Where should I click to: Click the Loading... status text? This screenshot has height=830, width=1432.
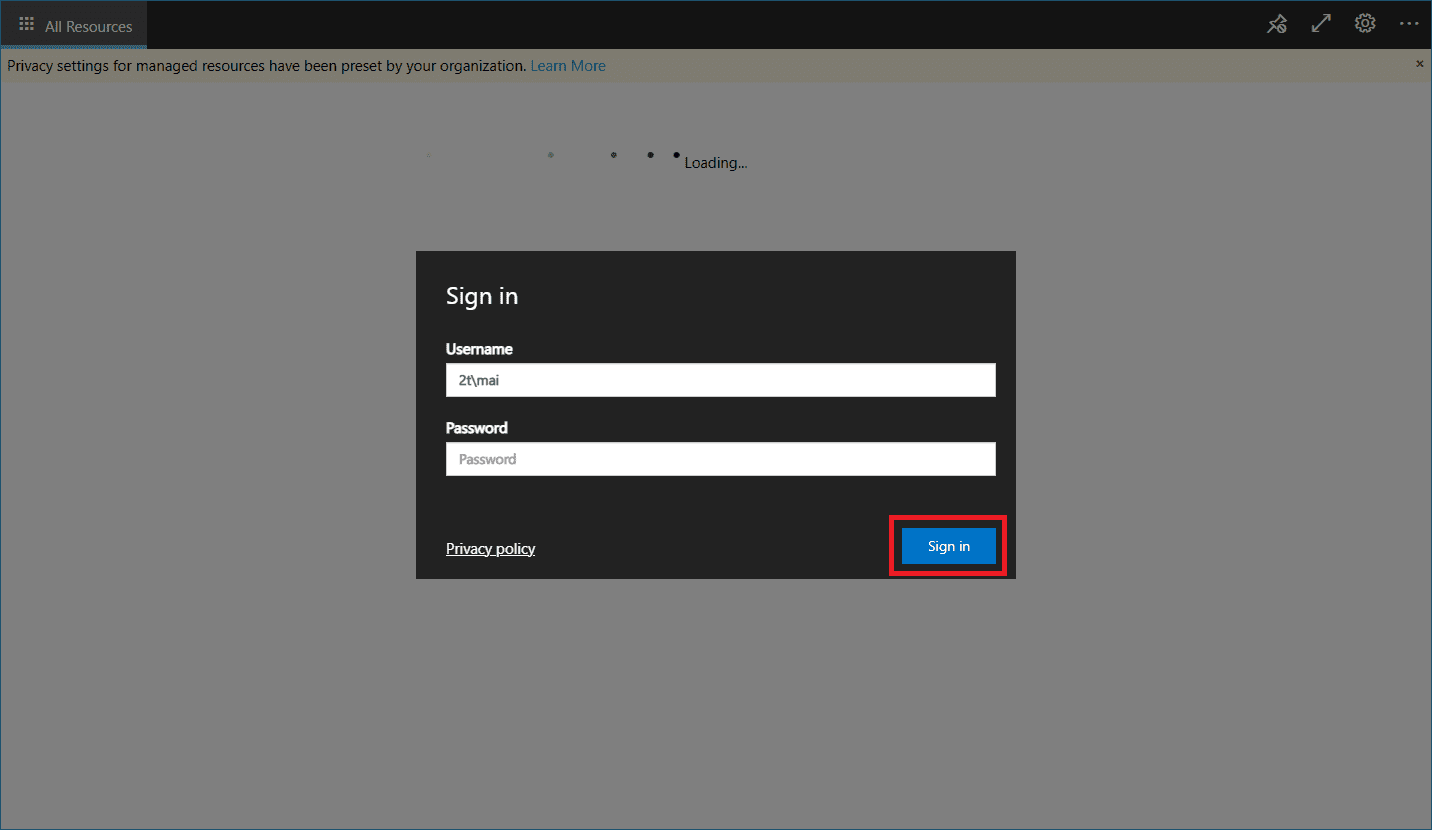coord(715,163)
